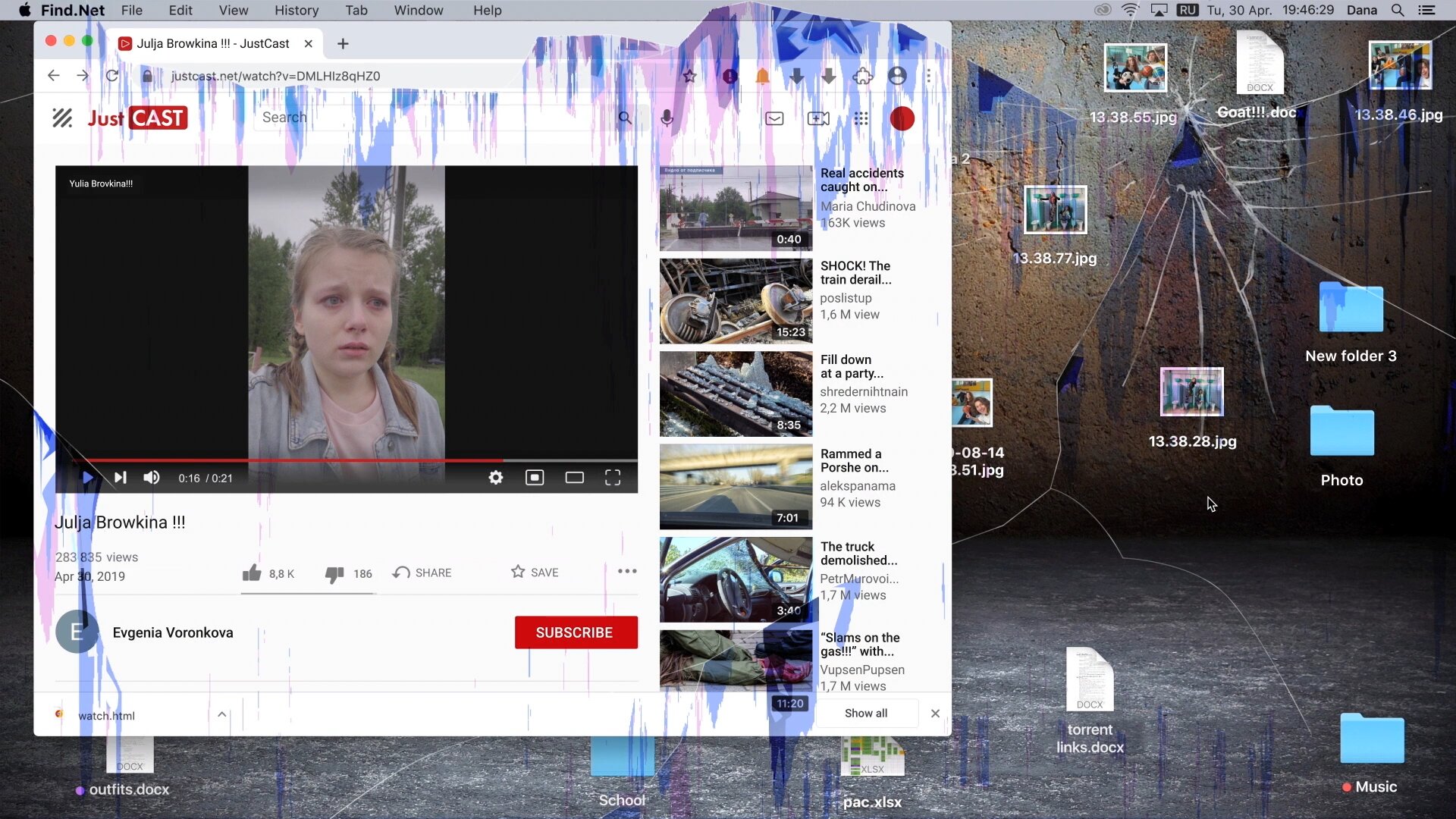1456x819 pixels.
Task: Play the video in the player
Action: (87, 478)
